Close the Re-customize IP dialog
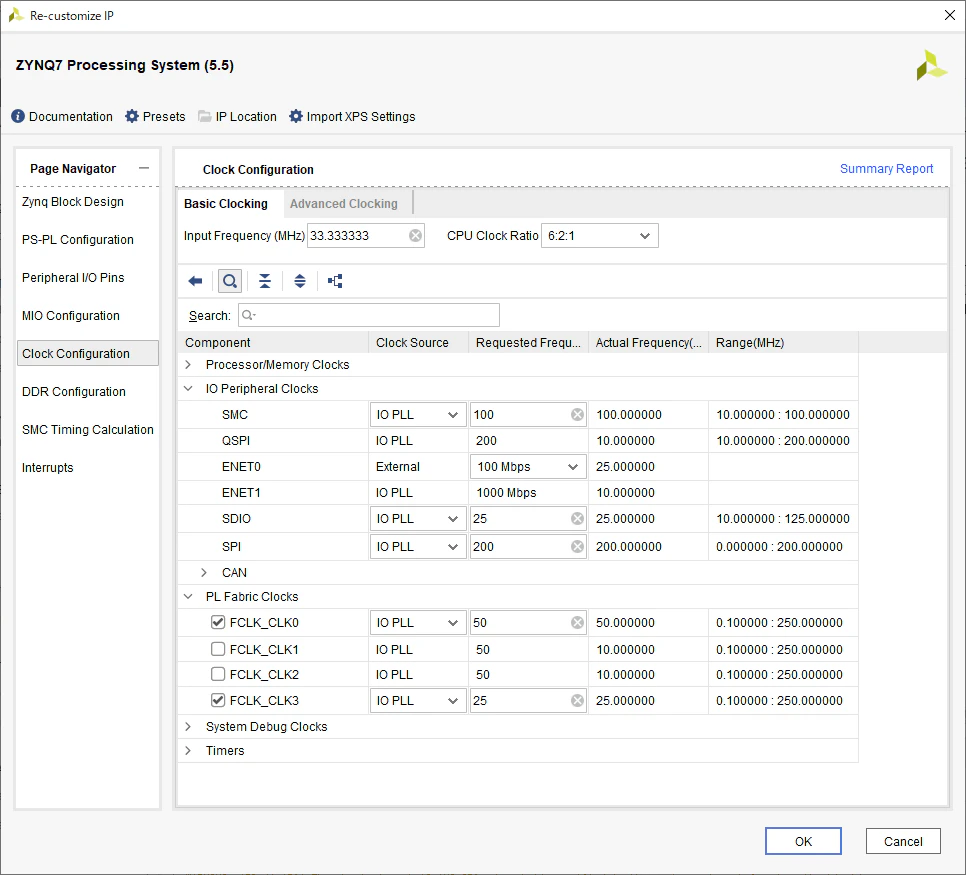 pyautogui.click(x=950, y=15)
